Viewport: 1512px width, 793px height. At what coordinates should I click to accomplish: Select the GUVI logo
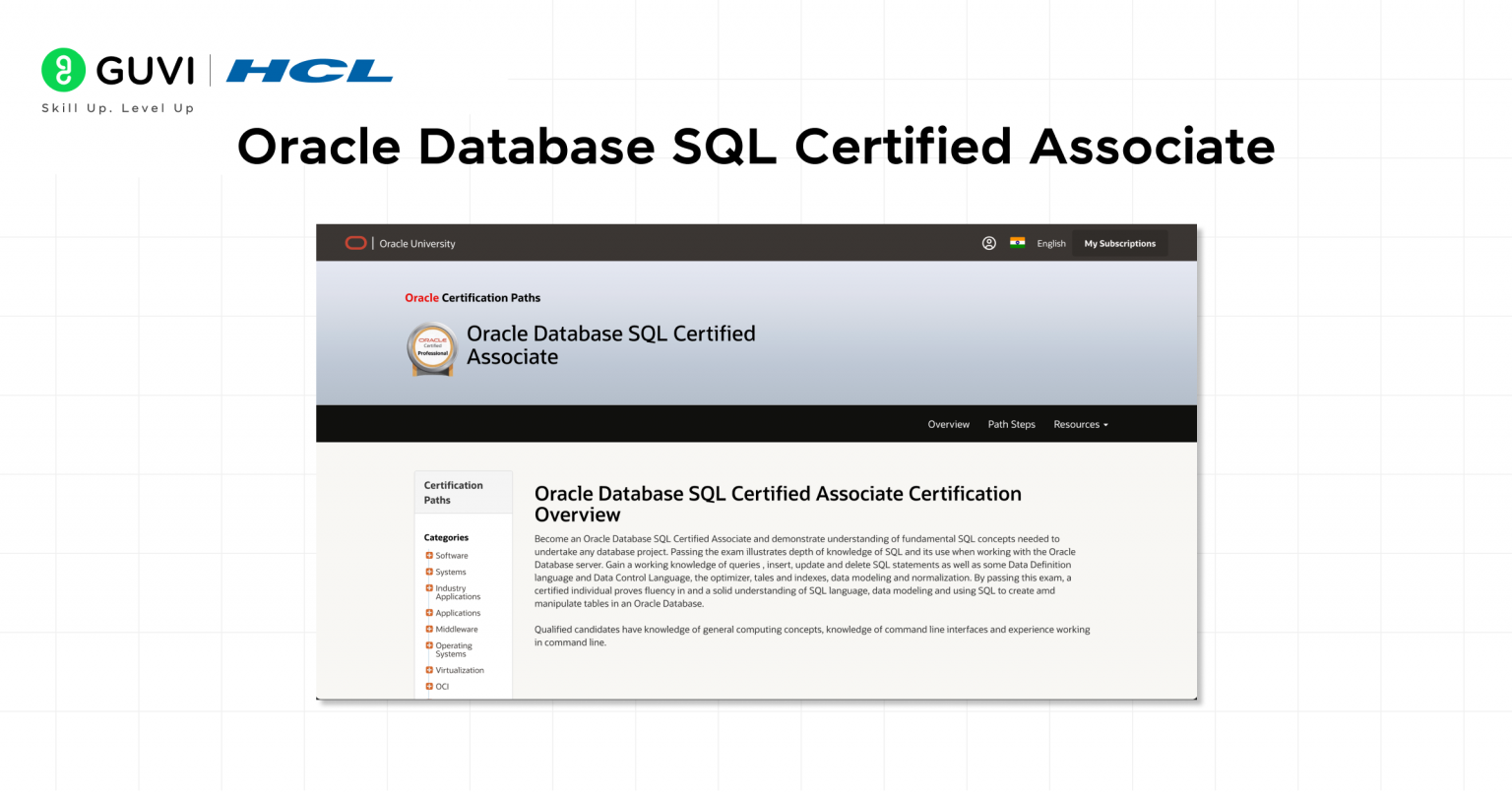coord(118,69)
